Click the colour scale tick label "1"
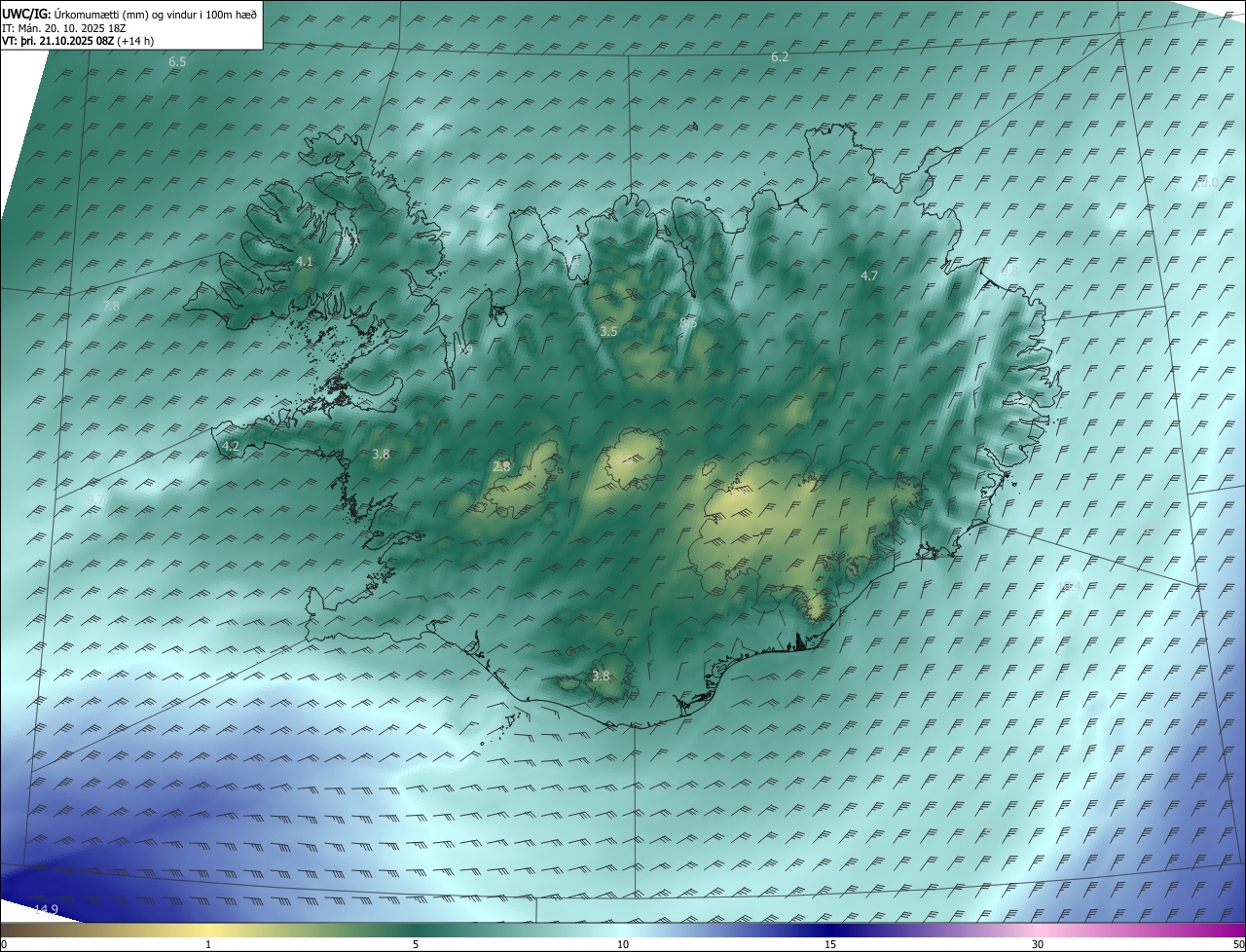 [208, 944]
